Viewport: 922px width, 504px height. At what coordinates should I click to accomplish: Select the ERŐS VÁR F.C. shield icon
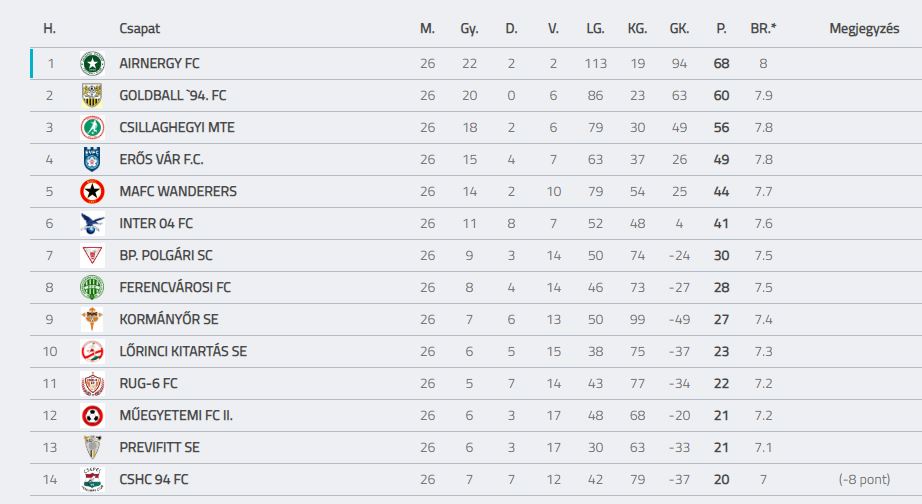point(92,159)
